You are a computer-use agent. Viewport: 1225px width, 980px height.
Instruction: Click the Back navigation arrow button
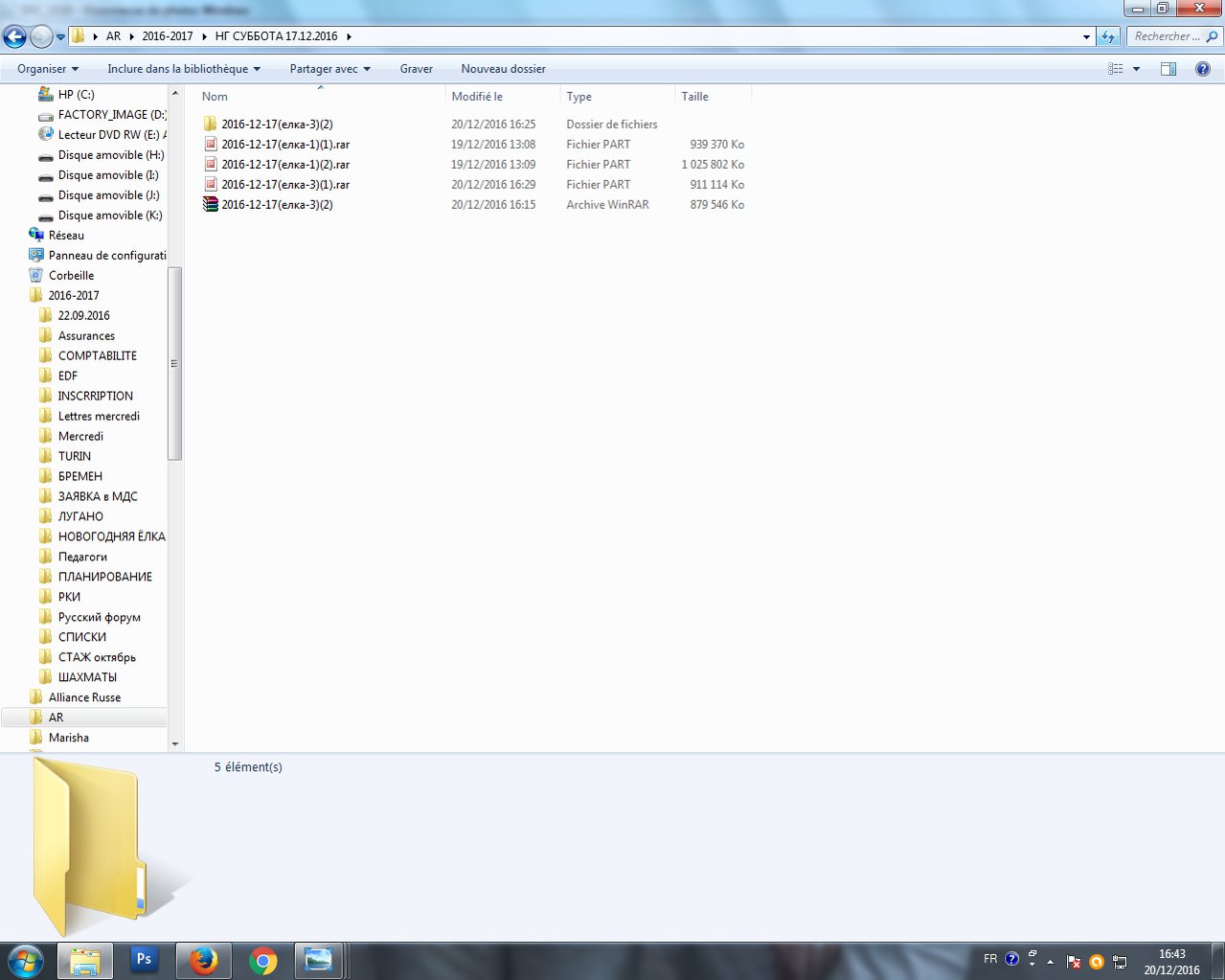(14, 37)
